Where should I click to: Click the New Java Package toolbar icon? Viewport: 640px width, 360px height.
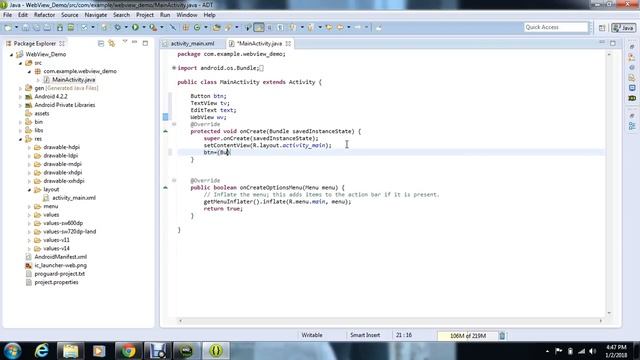click(x=186, y=27)
